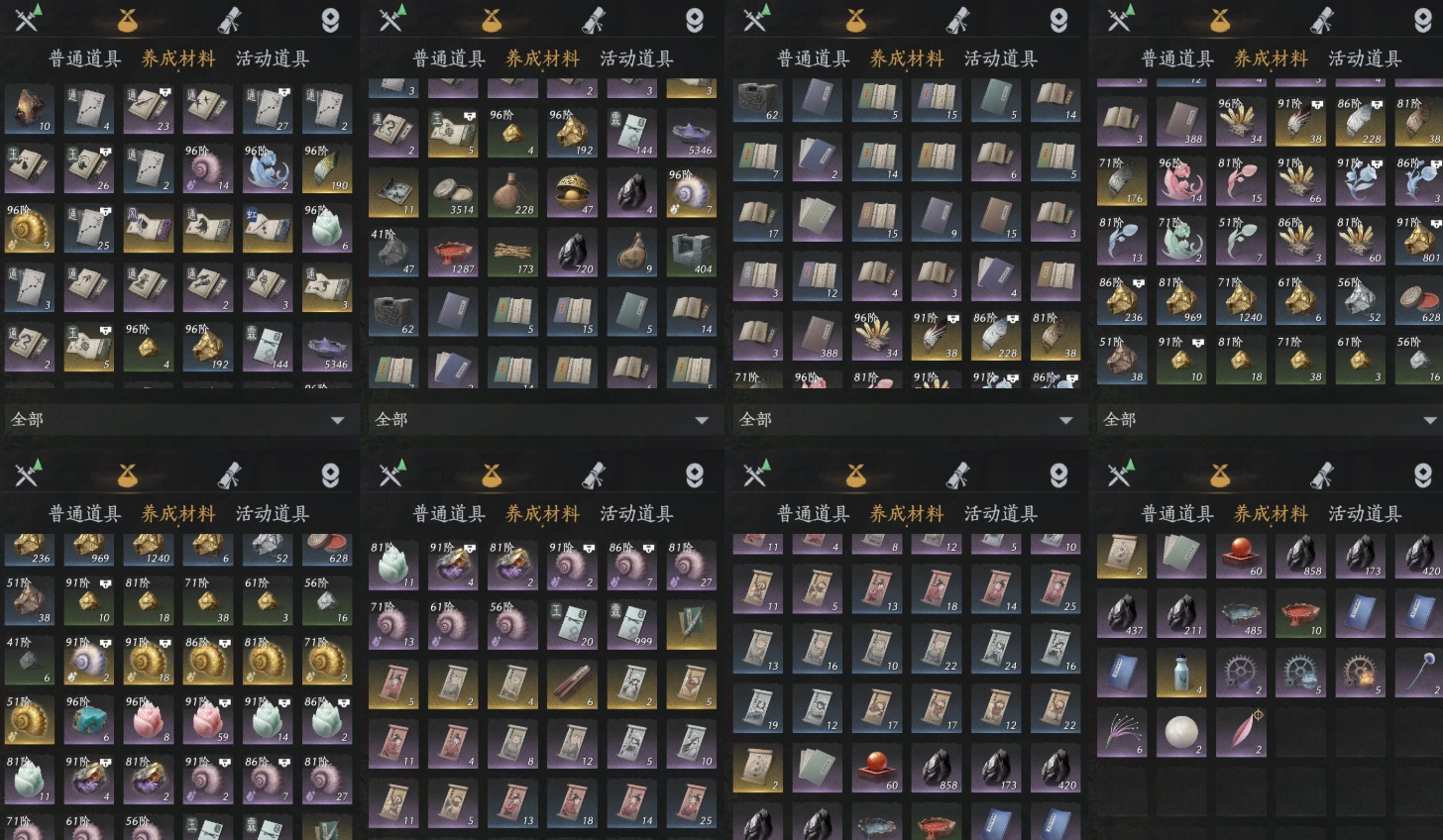The height and width of the screenshot is (840, 1443).
Task: Switch to 普通道具 tab in top-left panel
Action: point(84,58)
